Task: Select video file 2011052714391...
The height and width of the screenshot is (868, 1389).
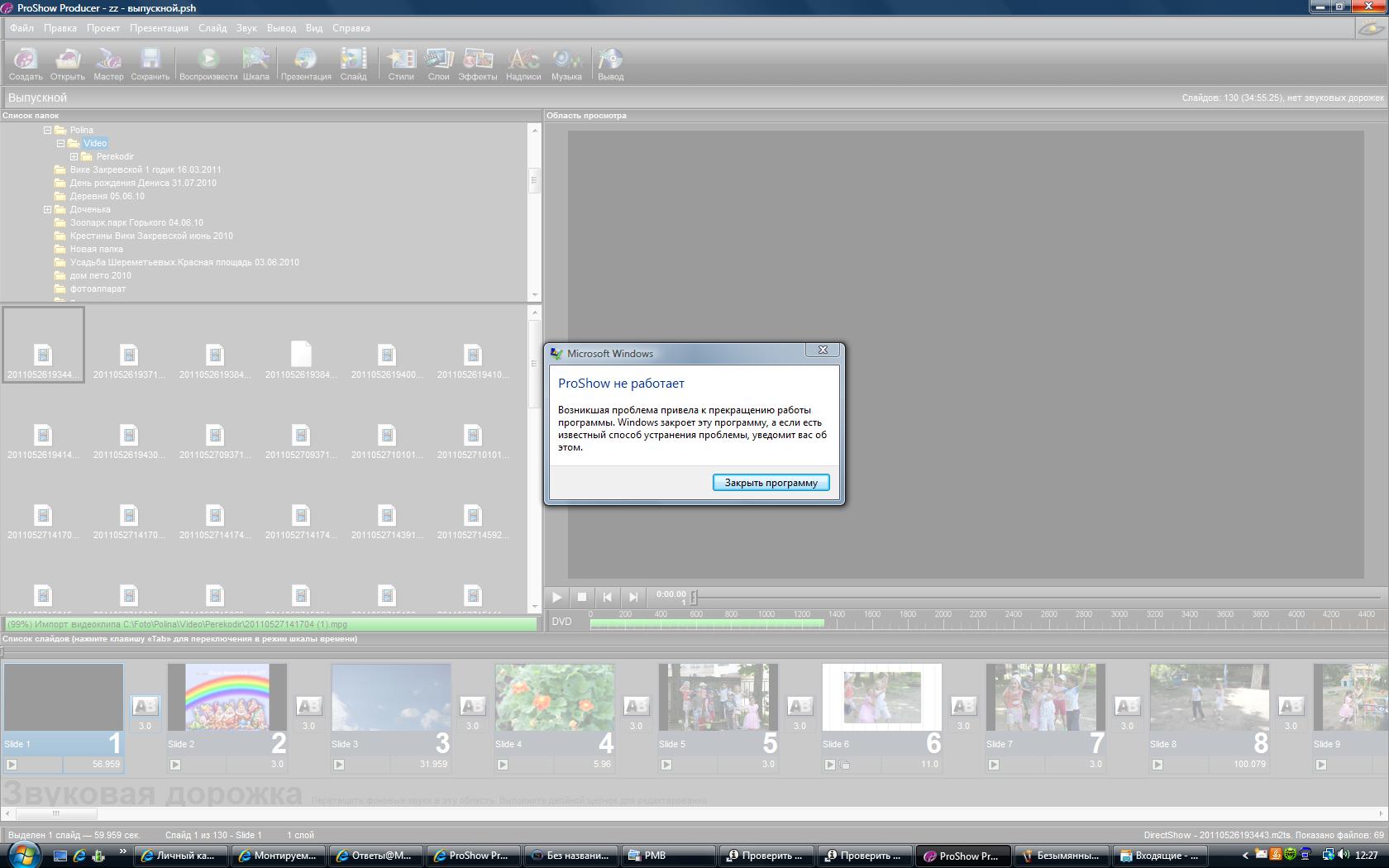Action: (387, 521)
